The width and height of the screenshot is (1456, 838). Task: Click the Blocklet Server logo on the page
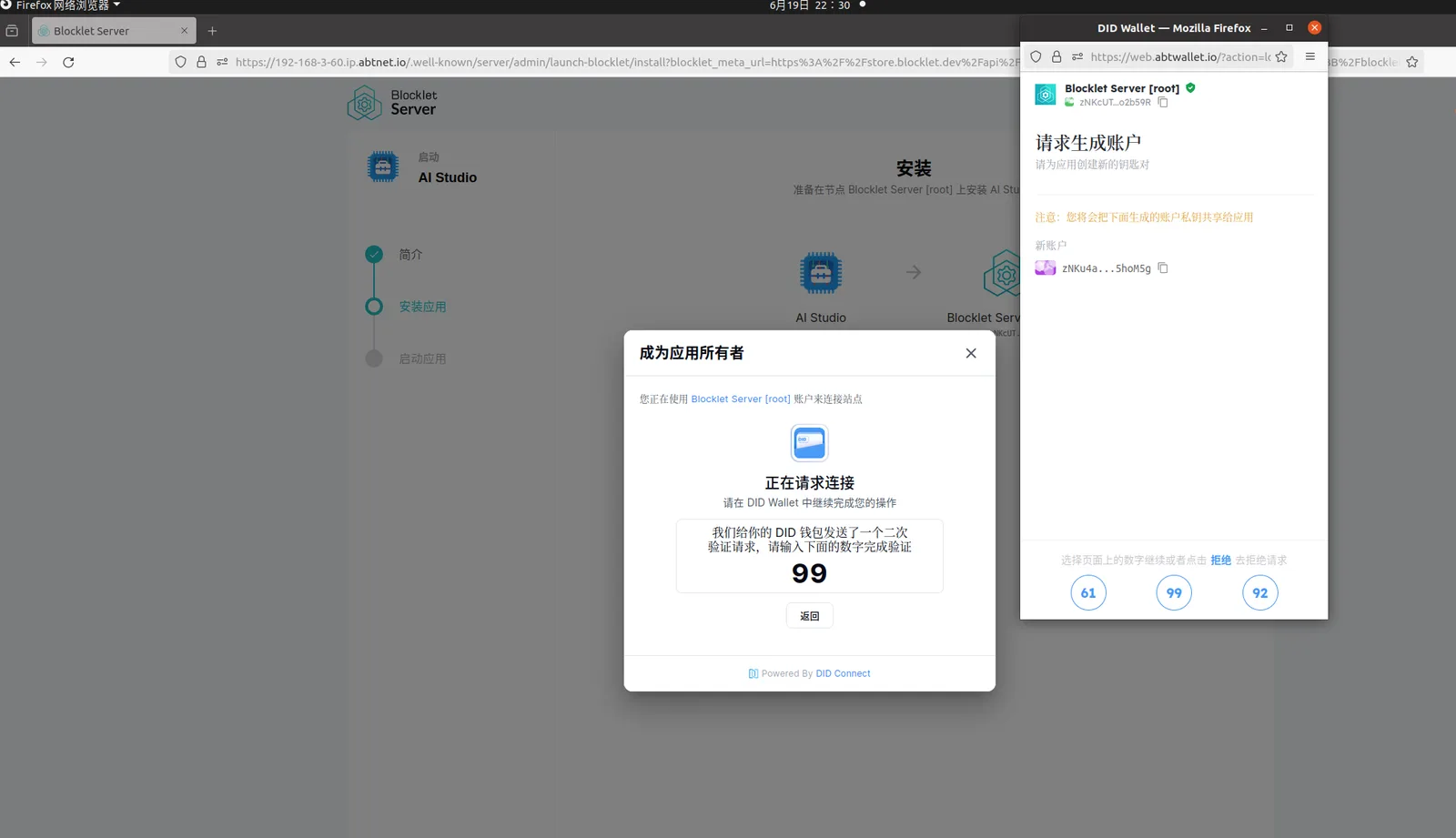[x=392, y=103]
